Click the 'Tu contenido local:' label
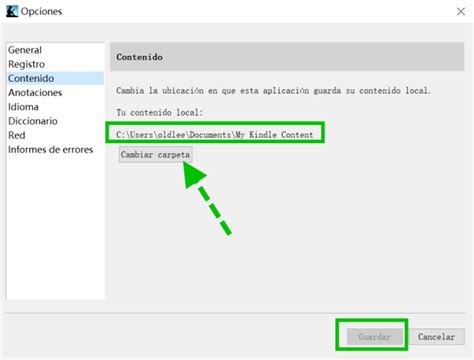Image resolution: width=474 pixels, height=360 pixels. click(x=159, y=113)
